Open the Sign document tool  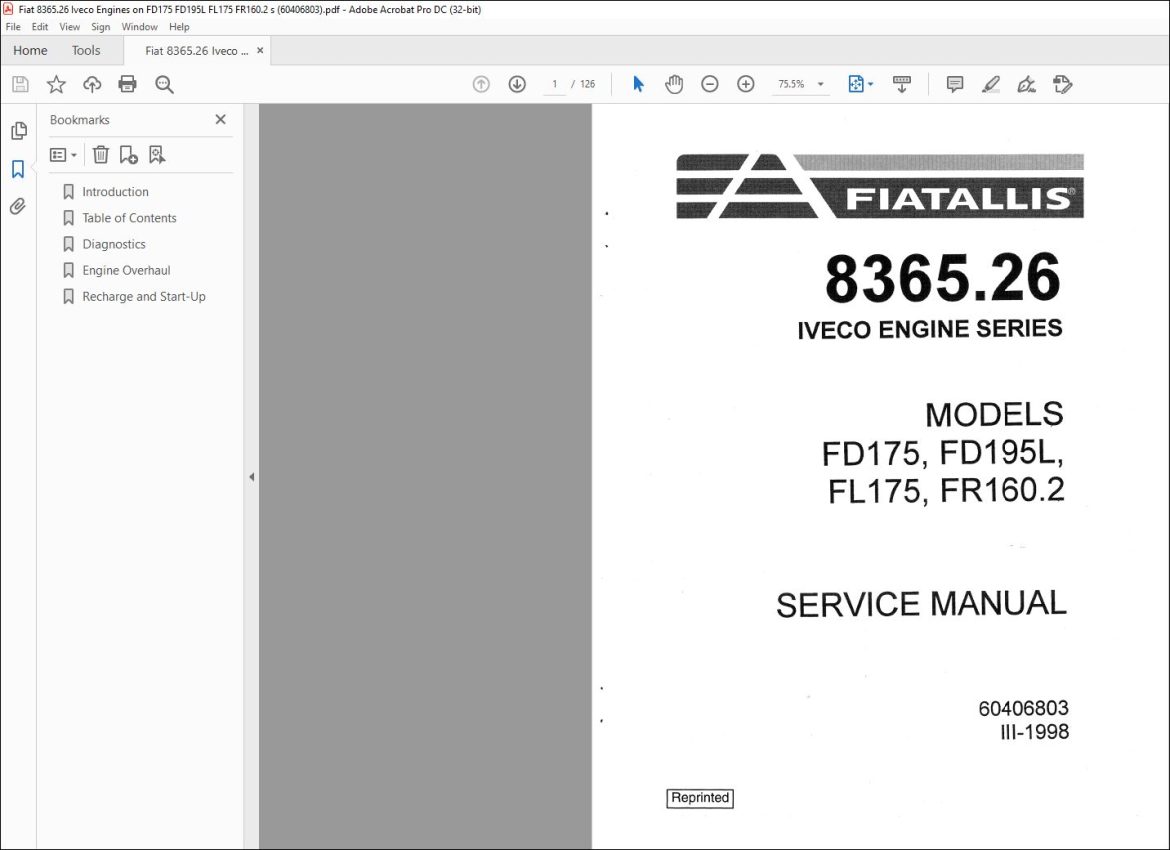[x=1027, y=84]
